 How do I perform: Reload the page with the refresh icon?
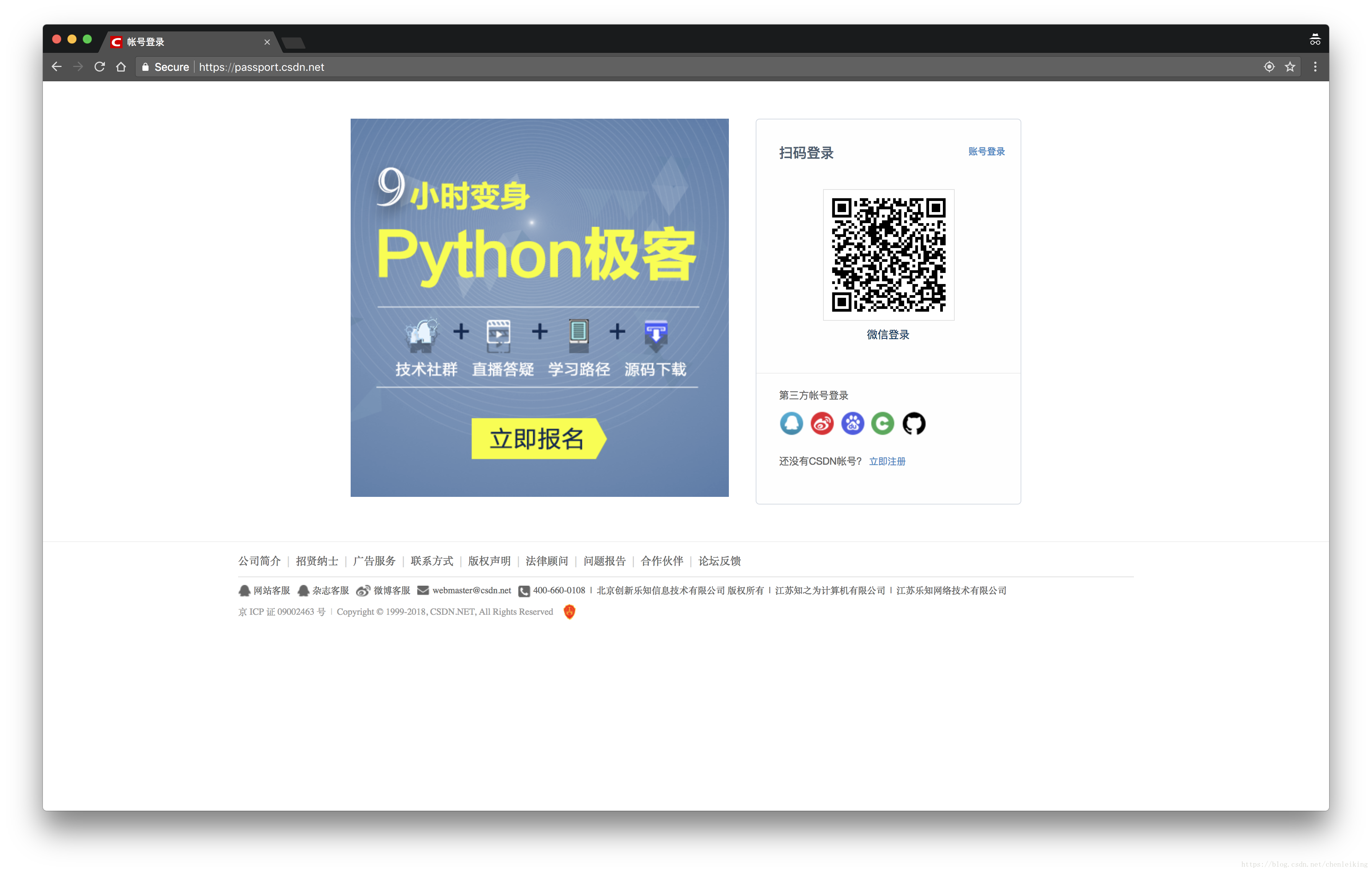pos(100,67)
